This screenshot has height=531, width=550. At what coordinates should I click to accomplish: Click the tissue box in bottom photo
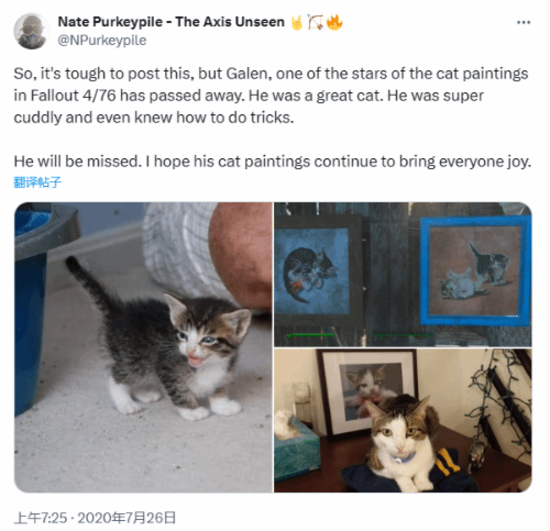tap(296, 447)
